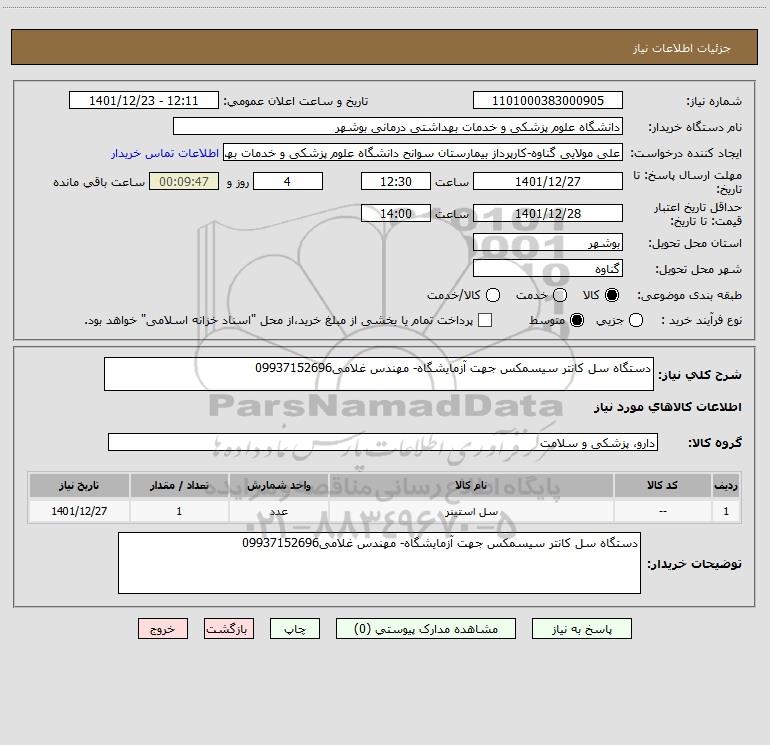
Task: Click price validity time 14:00 field
Action: pyautogui.click(x=396, y=213)
